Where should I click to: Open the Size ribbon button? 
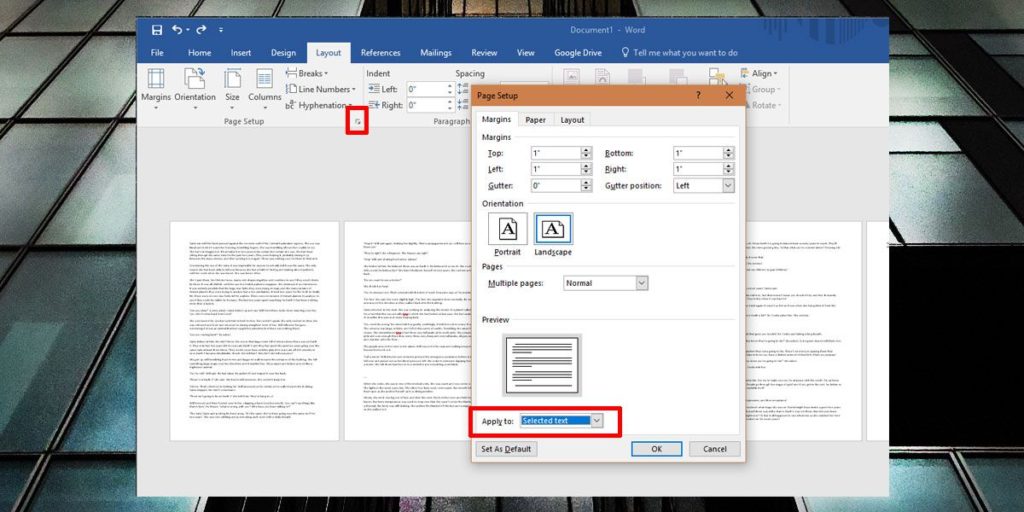point(232,85)
